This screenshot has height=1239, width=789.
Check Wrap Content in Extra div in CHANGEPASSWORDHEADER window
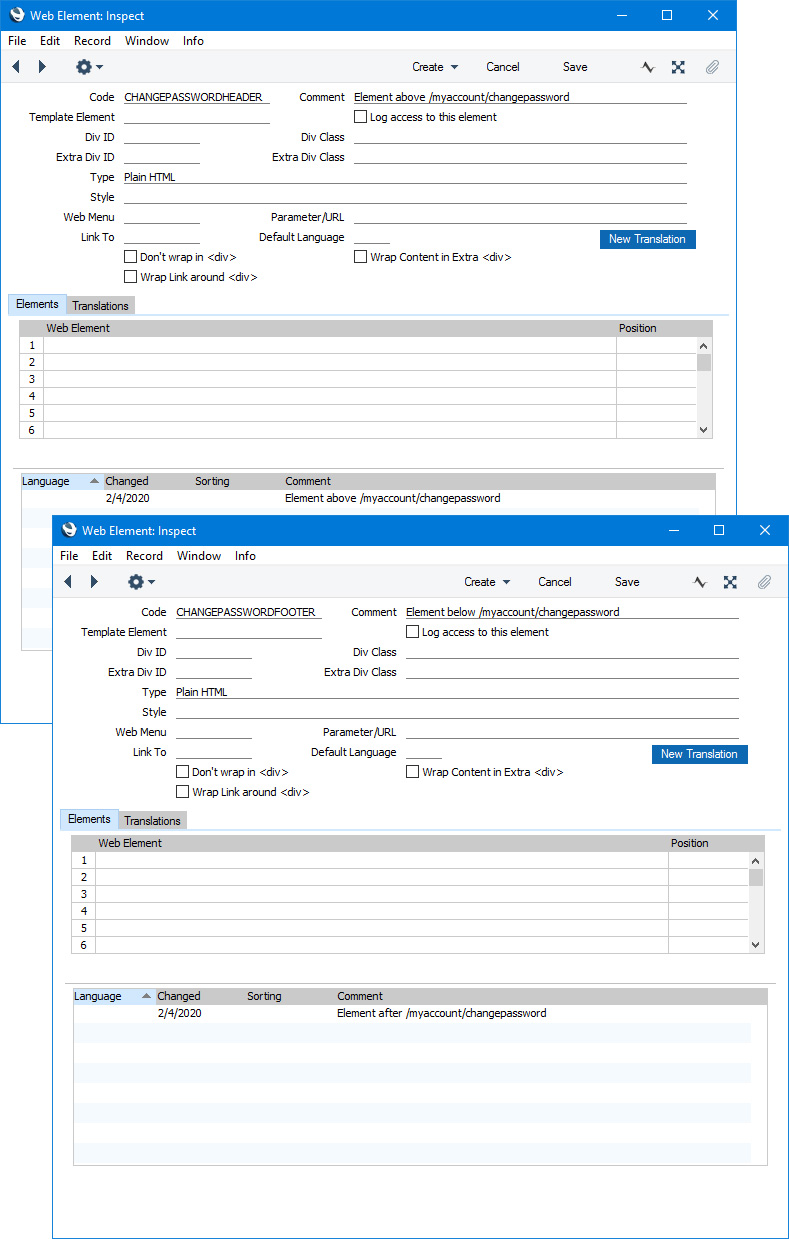click(x=361, y=257)
